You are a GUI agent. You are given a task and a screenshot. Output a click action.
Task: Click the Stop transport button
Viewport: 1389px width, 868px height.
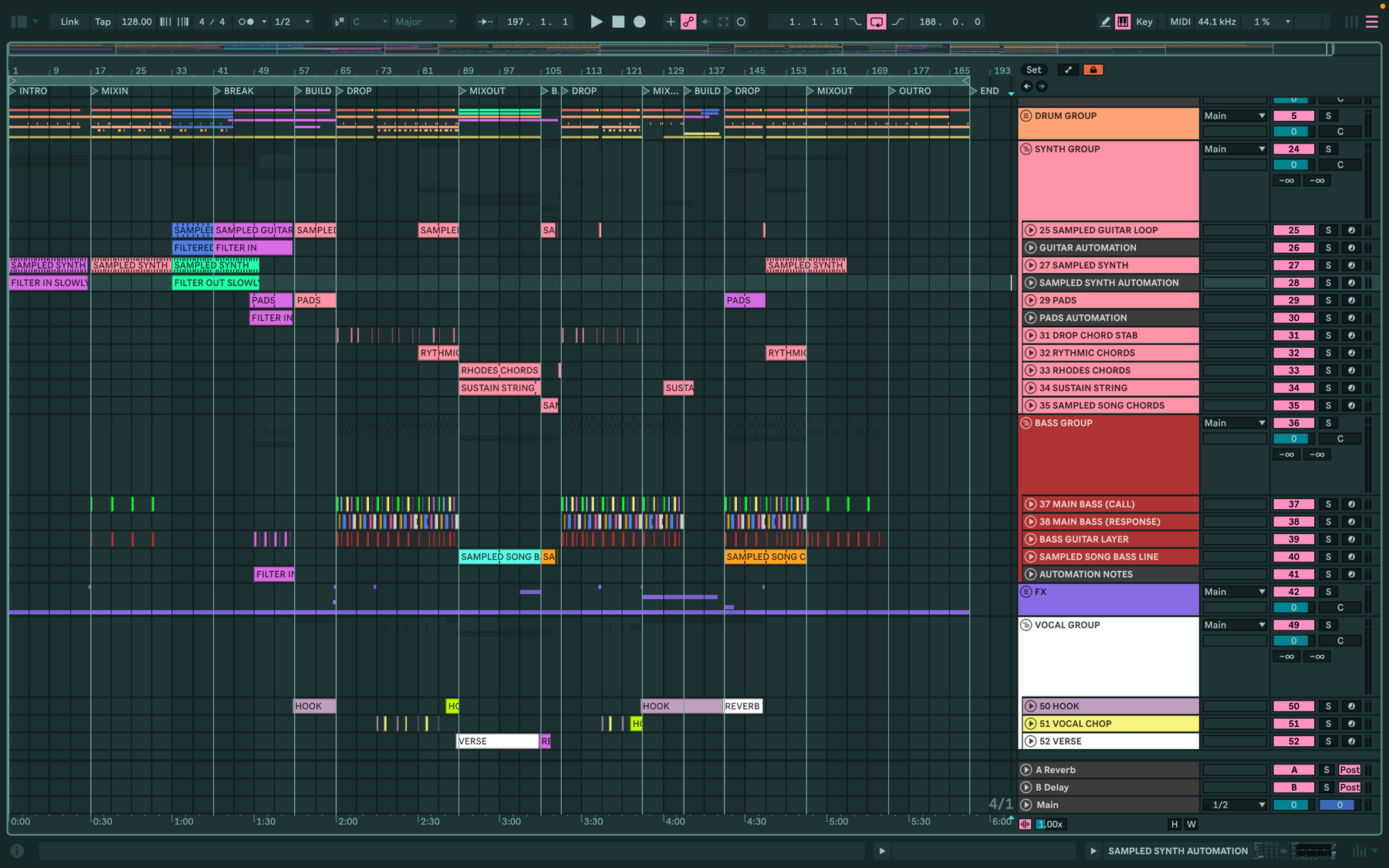click(x=618, y=22)
